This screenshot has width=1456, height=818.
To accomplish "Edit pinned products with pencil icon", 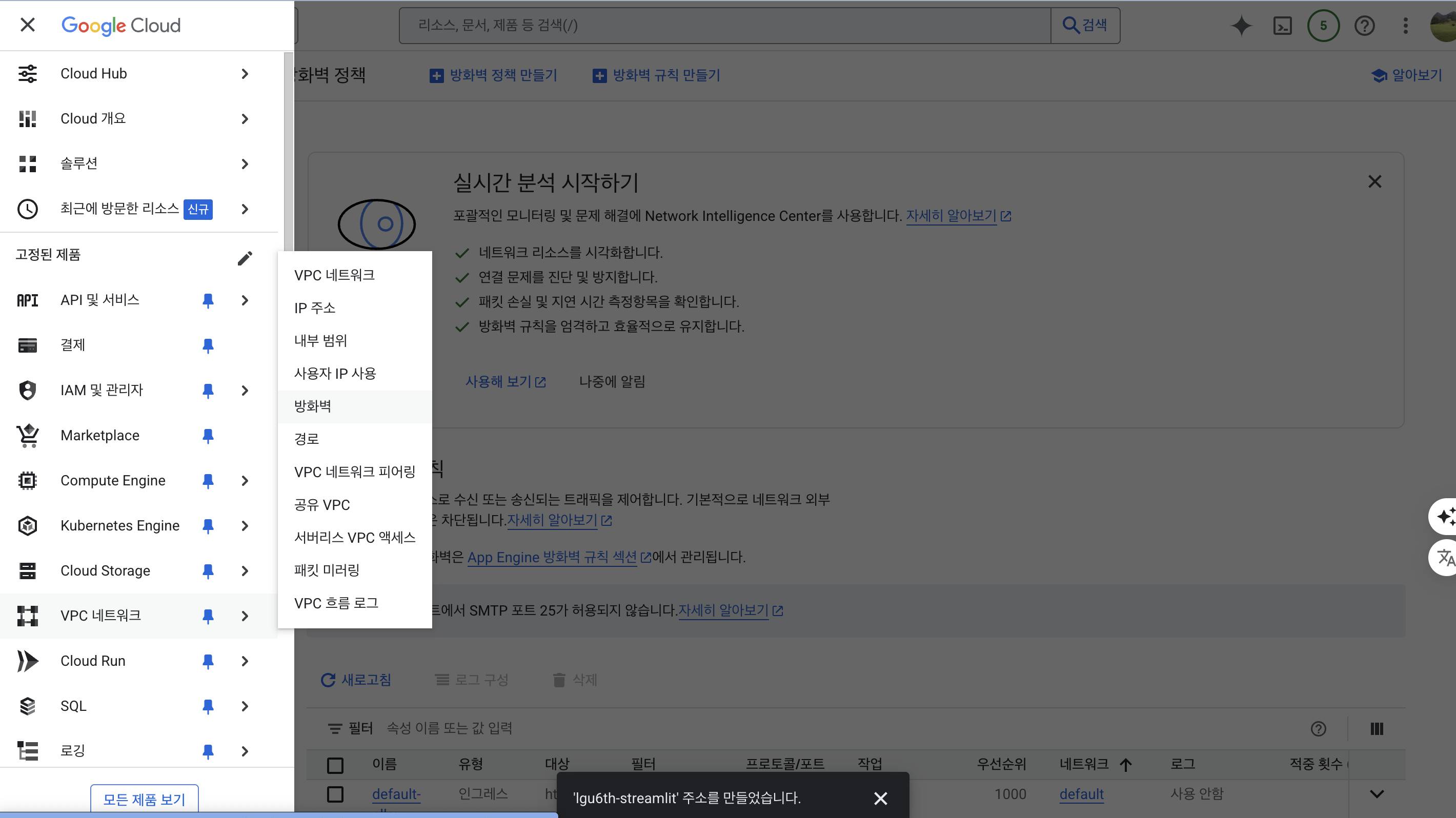I will [245, 258].
